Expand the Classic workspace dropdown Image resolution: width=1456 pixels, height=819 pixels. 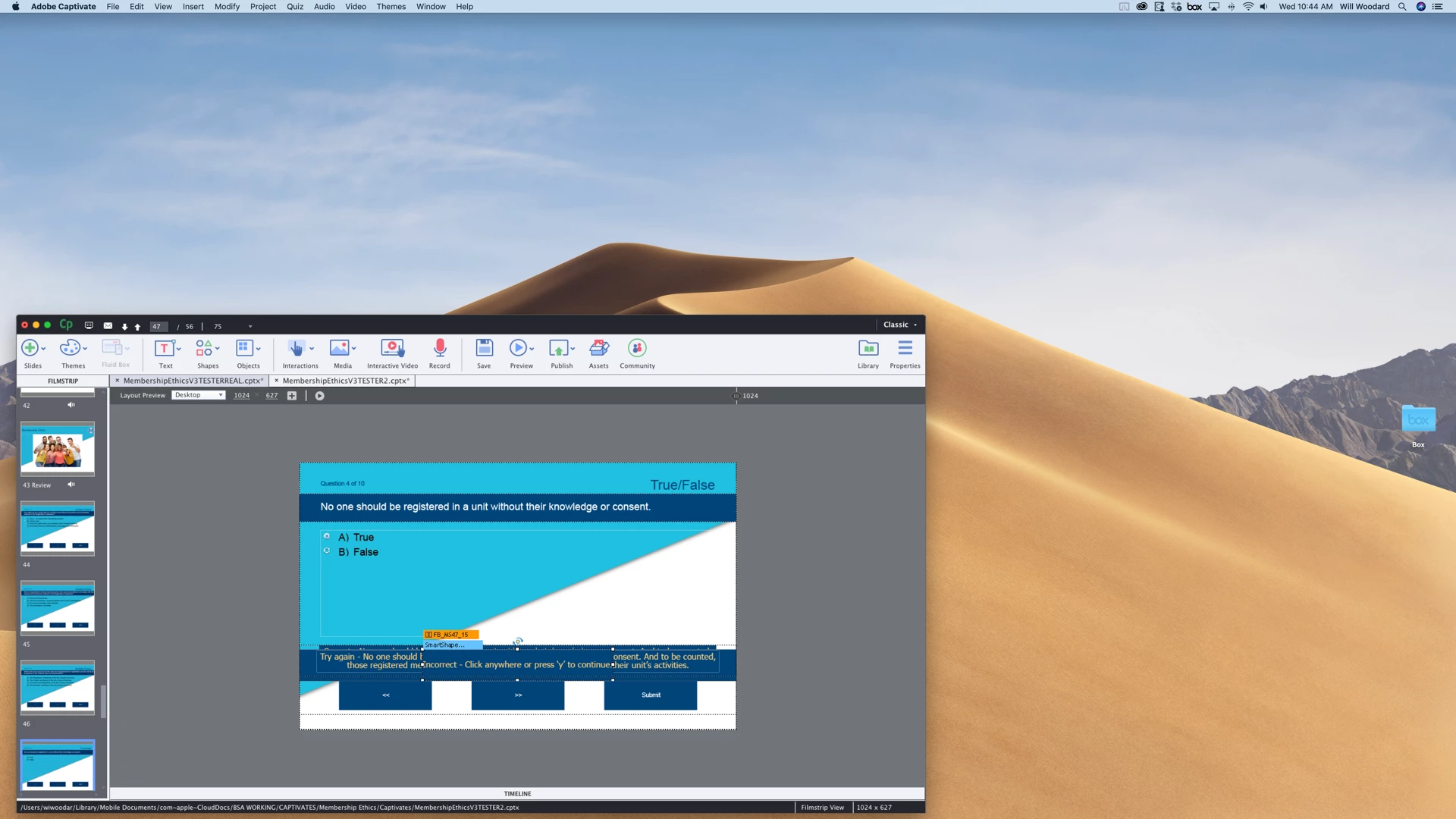[x=900, y=325]
